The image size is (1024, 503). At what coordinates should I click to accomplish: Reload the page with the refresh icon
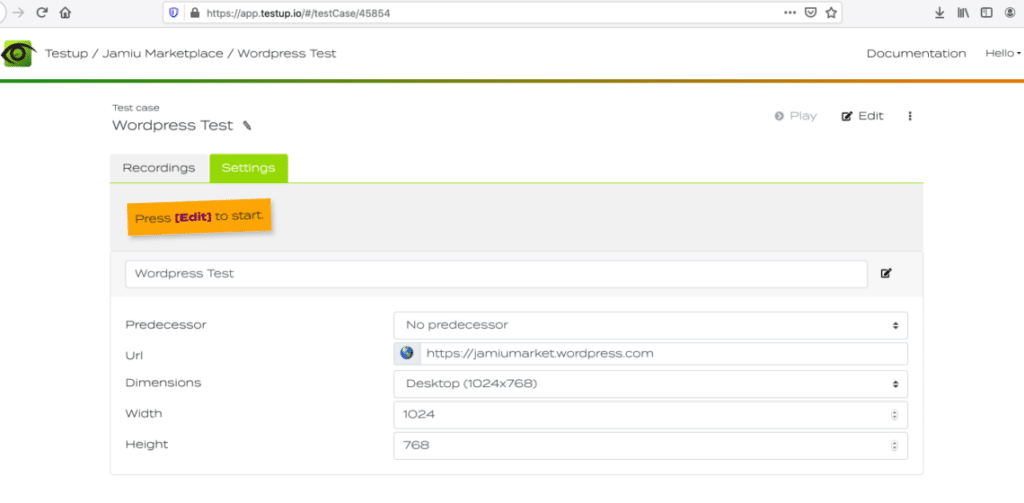(x=42, y=12)
